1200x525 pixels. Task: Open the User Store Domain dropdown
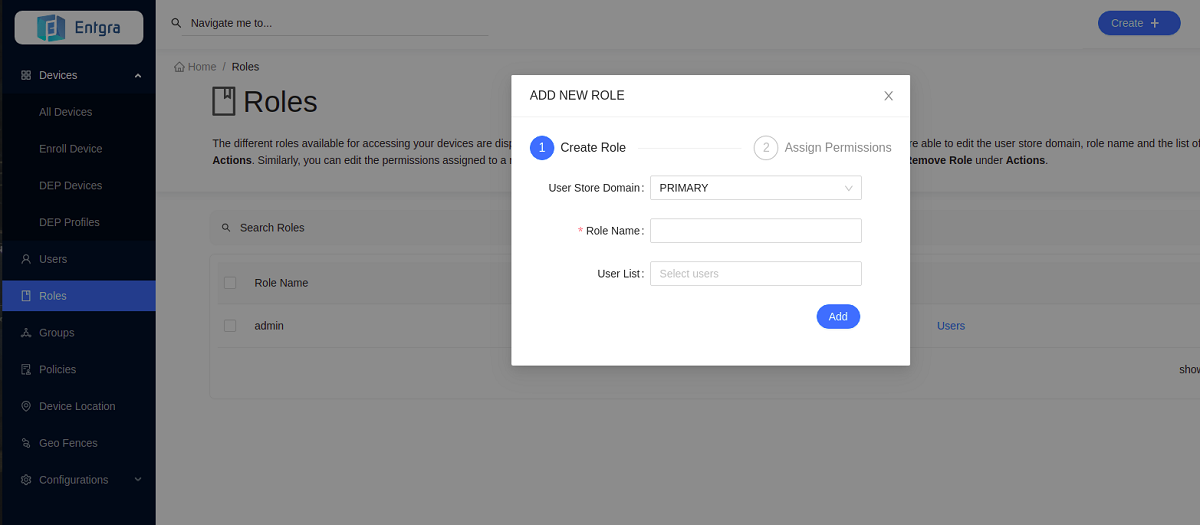tap(755, 188)
